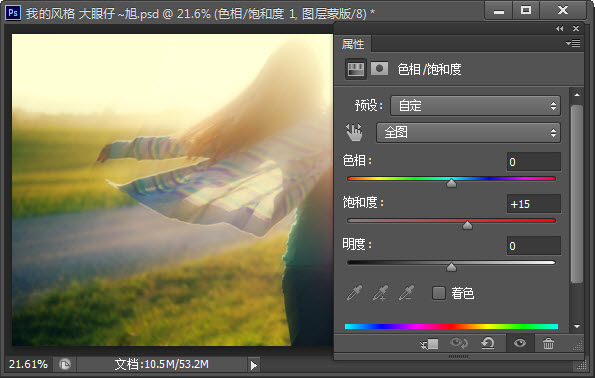Click the Hue/Saturation adjustment icon
The width and height of the screenshot is (595, 378).
pos(356,69)
